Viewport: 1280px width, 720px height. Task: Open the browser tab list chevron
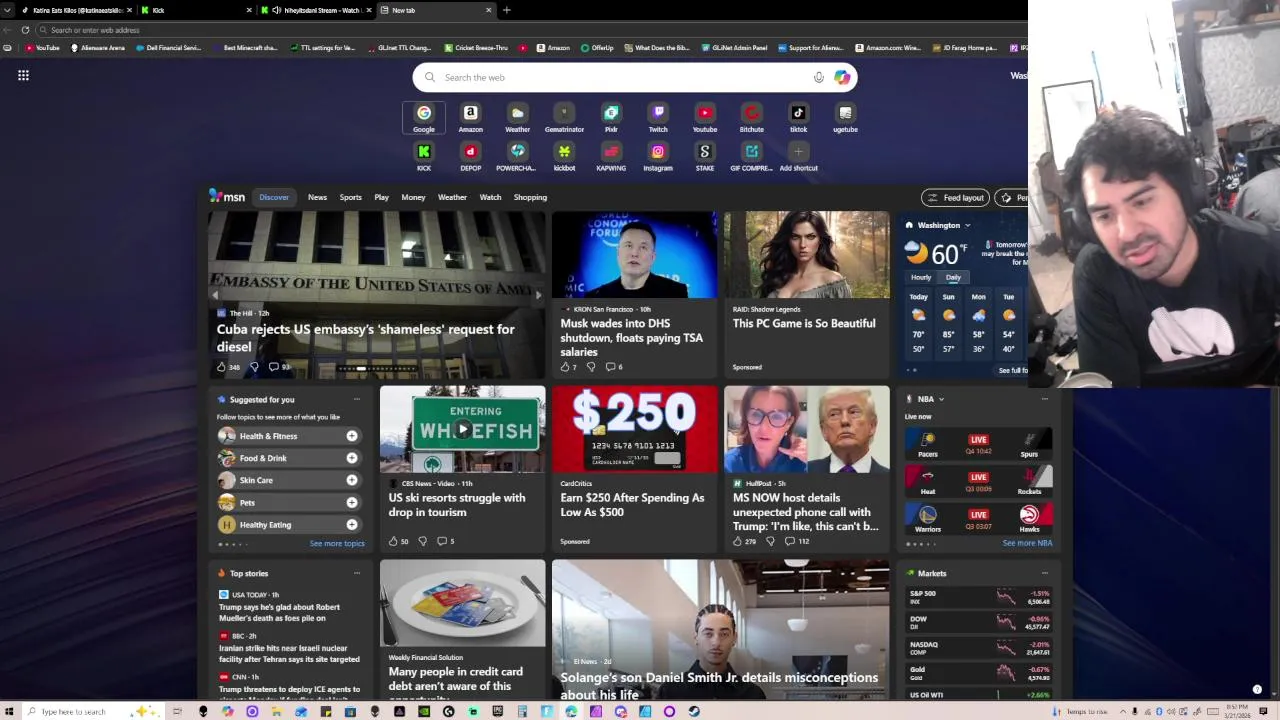point(8,10)
